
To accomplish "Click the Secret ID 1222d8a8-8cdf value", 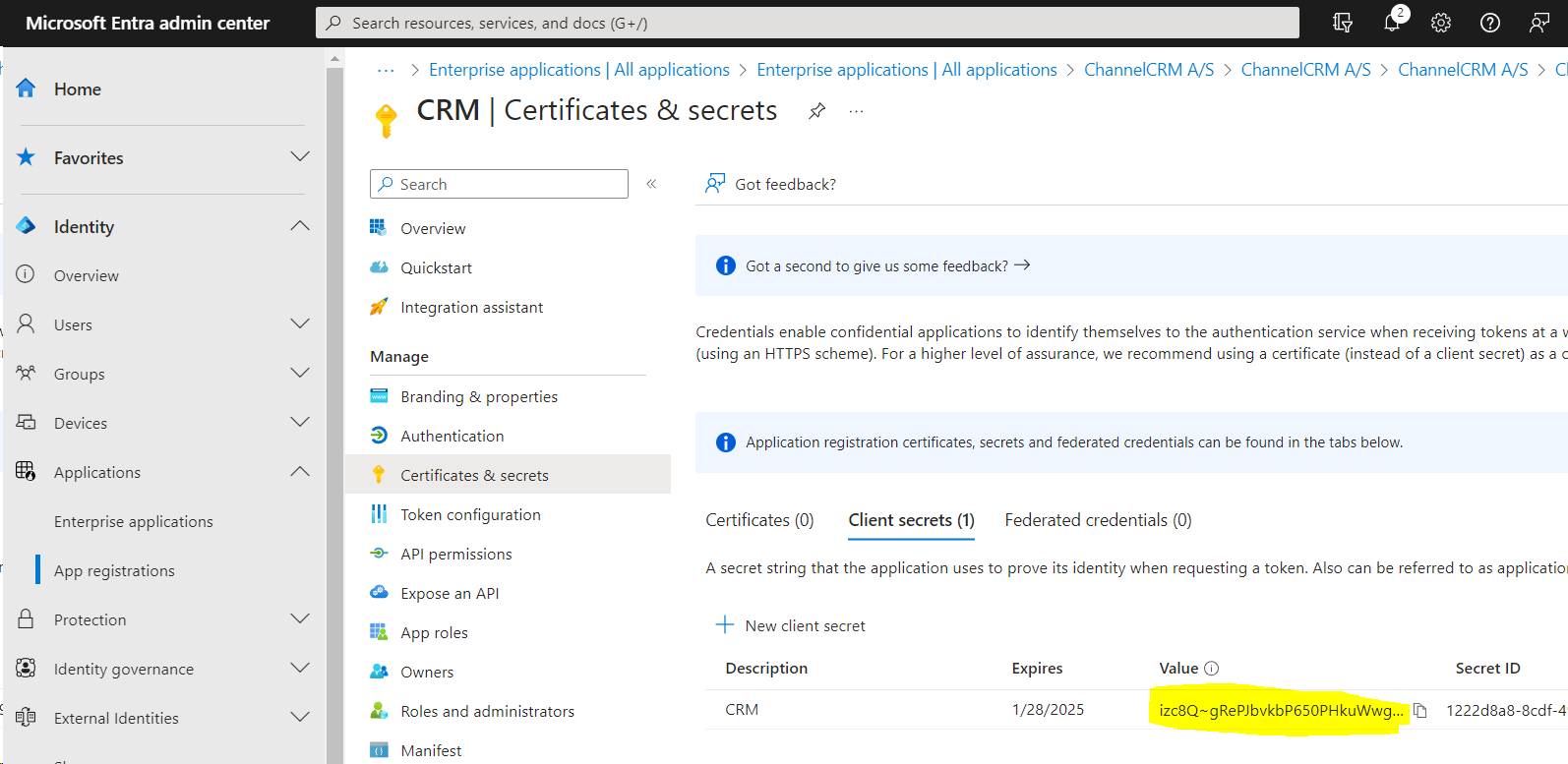I will point(1506,710).
